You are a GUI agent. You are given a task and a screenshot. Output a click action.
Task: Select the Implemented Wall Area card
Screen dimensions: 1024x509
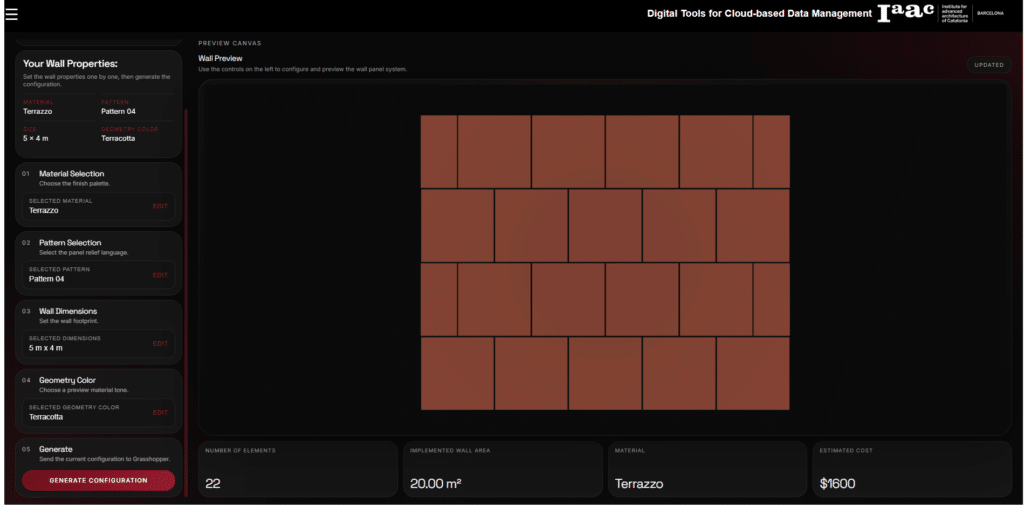pos(503,468)
